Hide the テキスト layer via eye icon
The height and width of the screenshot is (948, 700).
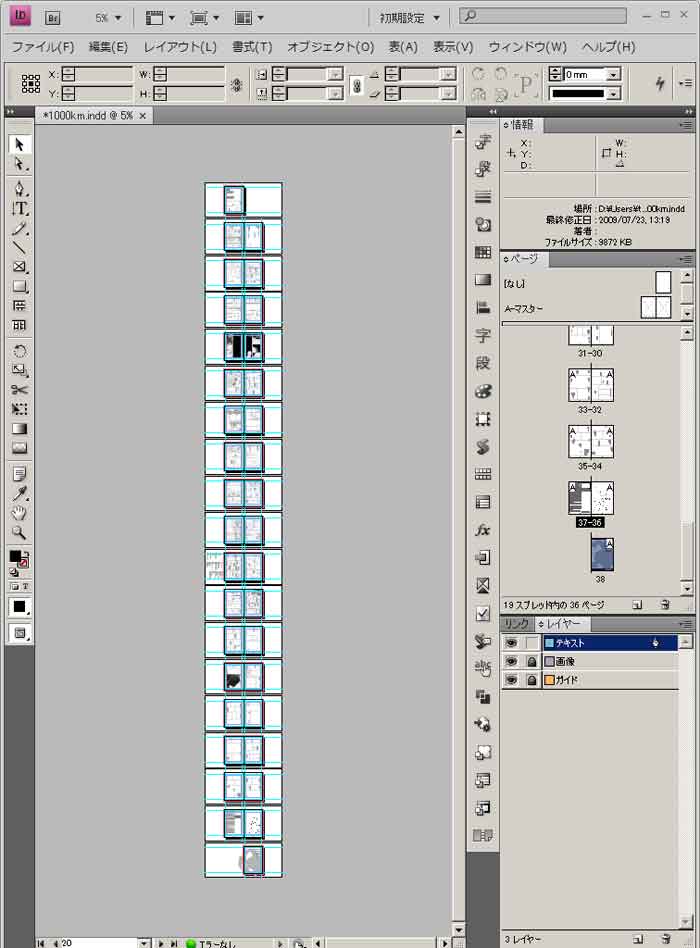pos(511,643)
